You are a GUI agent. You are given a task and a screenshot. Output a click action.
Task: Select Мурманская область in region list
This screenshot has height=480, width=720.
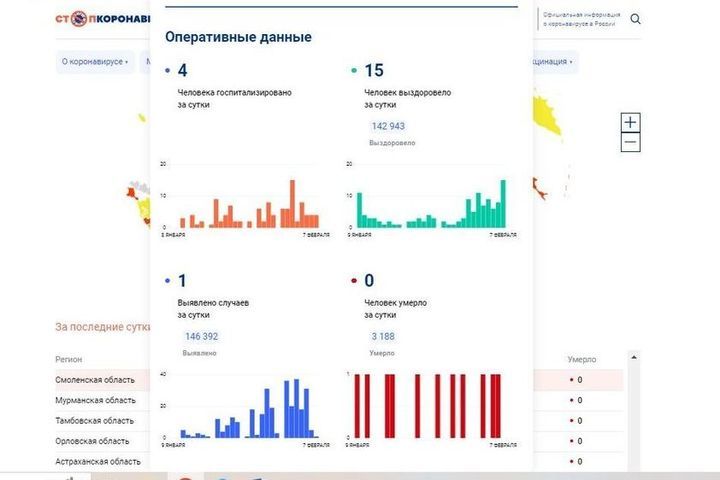[x=96, y=400]
